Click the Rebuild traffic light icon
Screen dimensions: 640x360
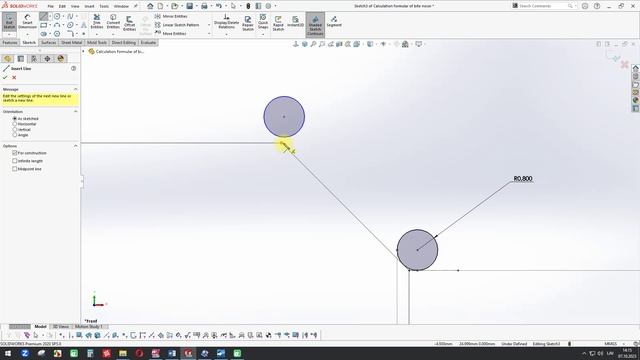[x=248, y=6]
